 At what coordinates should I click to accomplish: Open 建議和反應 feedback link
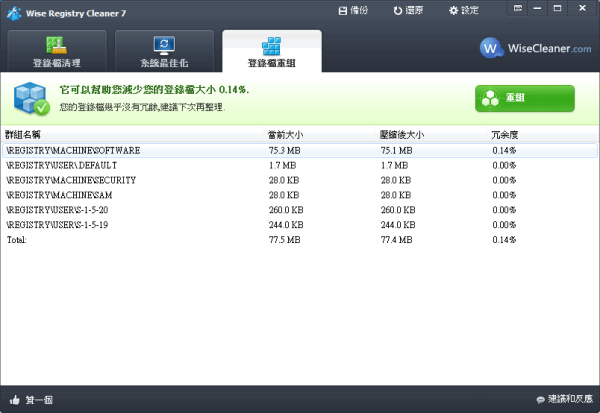click(564, 399)
